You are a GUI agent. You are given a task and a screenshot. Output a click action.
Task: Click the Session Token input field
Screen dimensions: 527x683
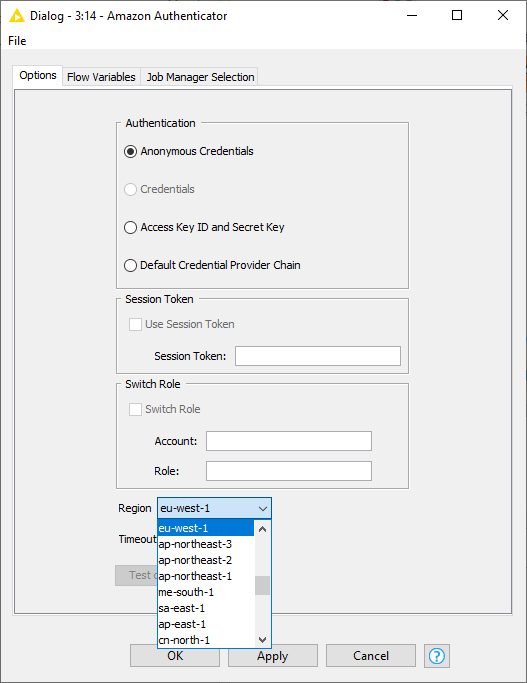(x=318, y=356)
